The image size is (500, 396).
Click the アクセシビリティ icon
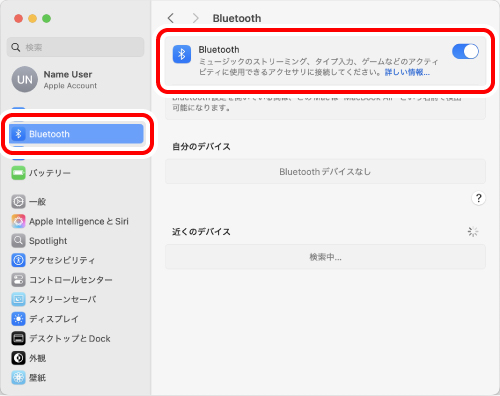[x=18, y=260]
